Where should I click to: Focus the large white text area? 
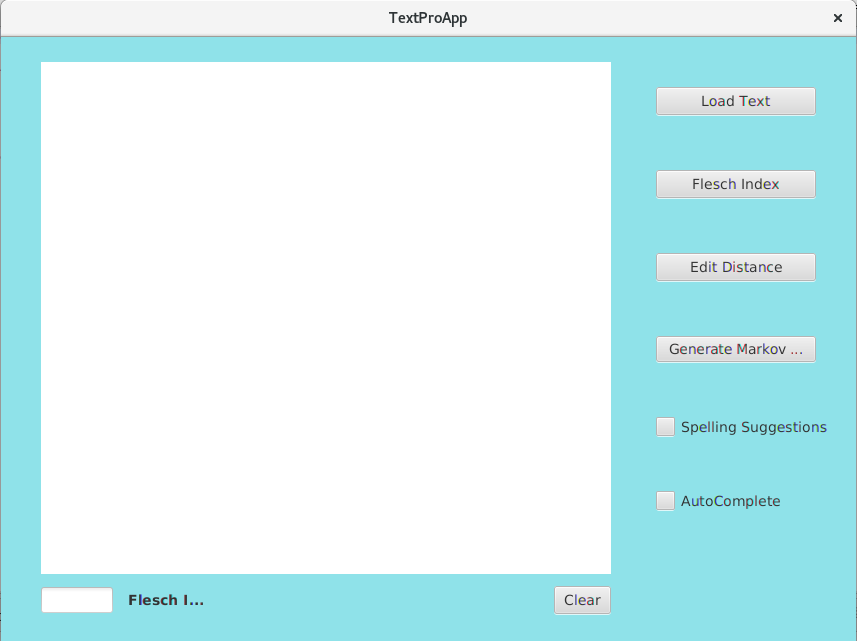326,317
